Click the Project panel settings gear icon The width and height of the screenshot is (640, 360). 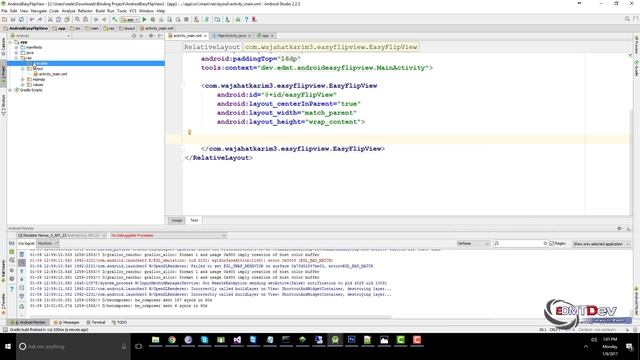(x=151, y=36)
